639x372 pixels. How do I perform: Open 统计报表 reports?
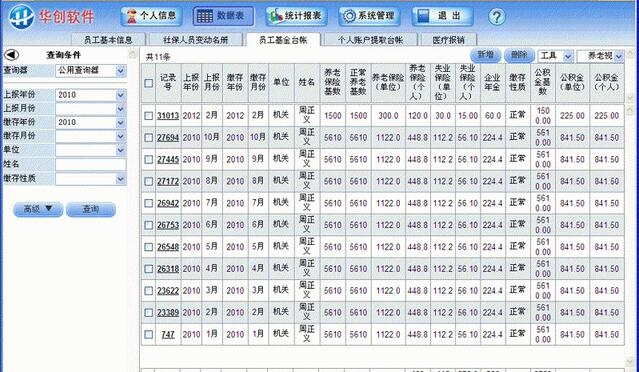coord(296,16)
